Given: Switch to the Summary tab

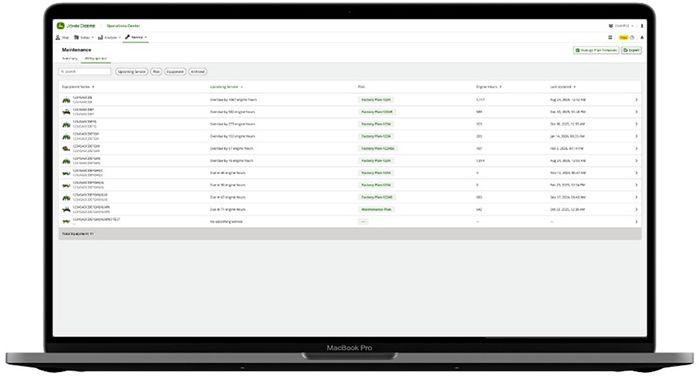Looking at the screenshot, I should coord(70,59).
